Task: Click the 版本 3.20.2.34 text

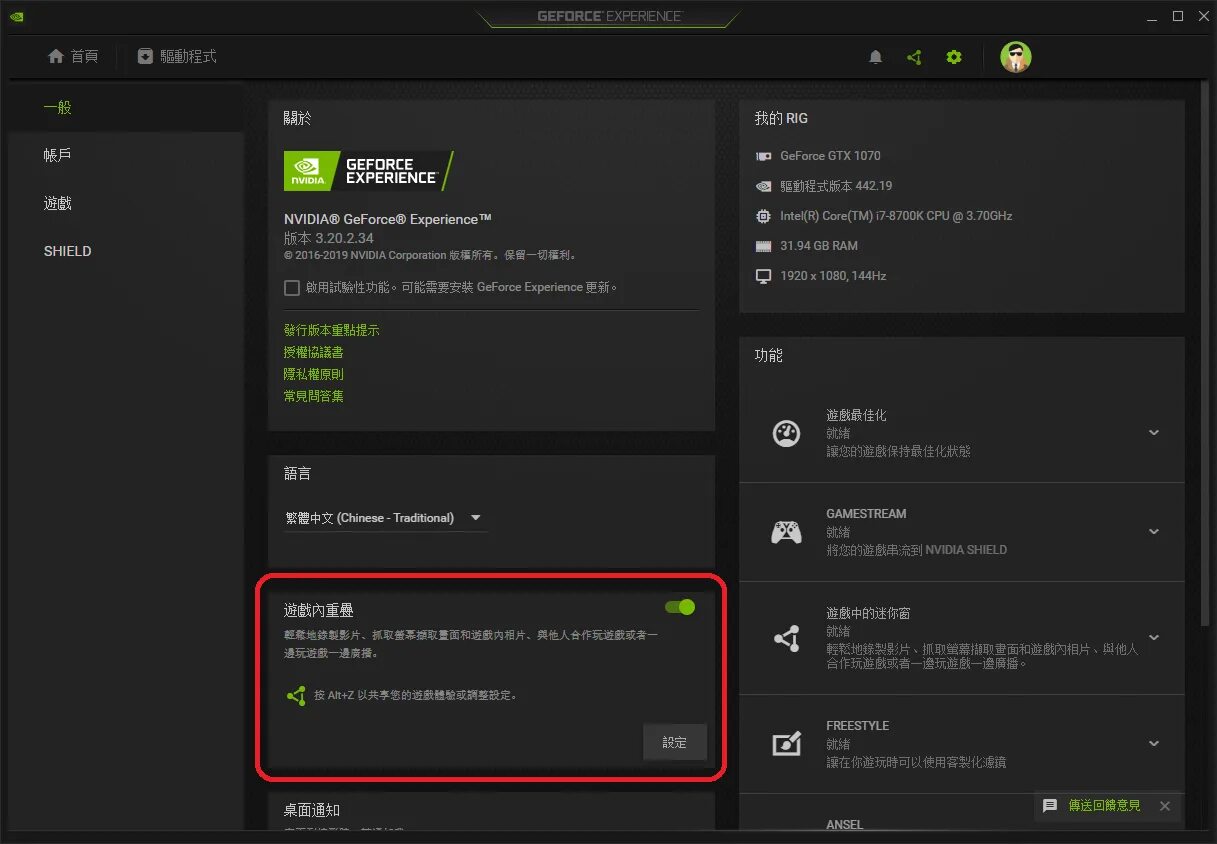Action: [329, 239]
